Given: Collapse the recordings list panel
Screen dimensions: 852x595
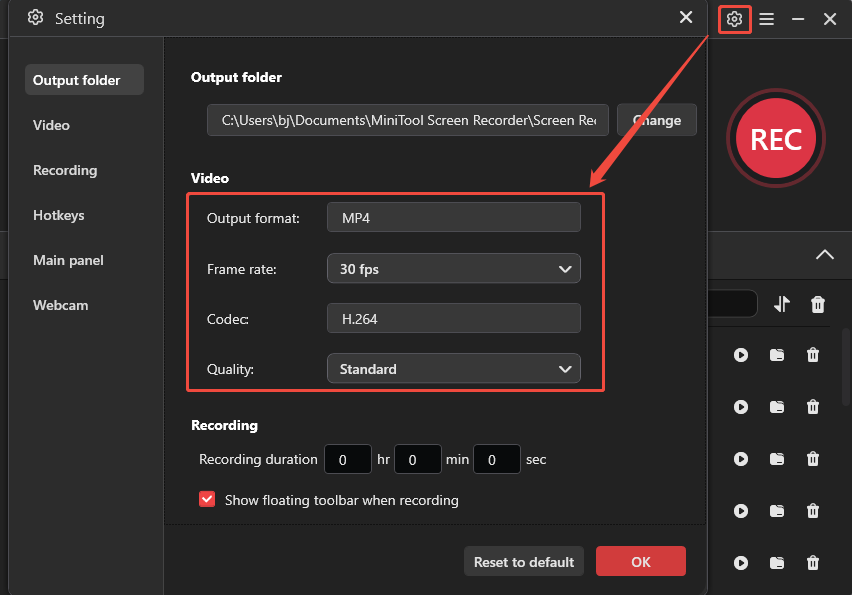Looking at the screenshot, I should [825, 255].
